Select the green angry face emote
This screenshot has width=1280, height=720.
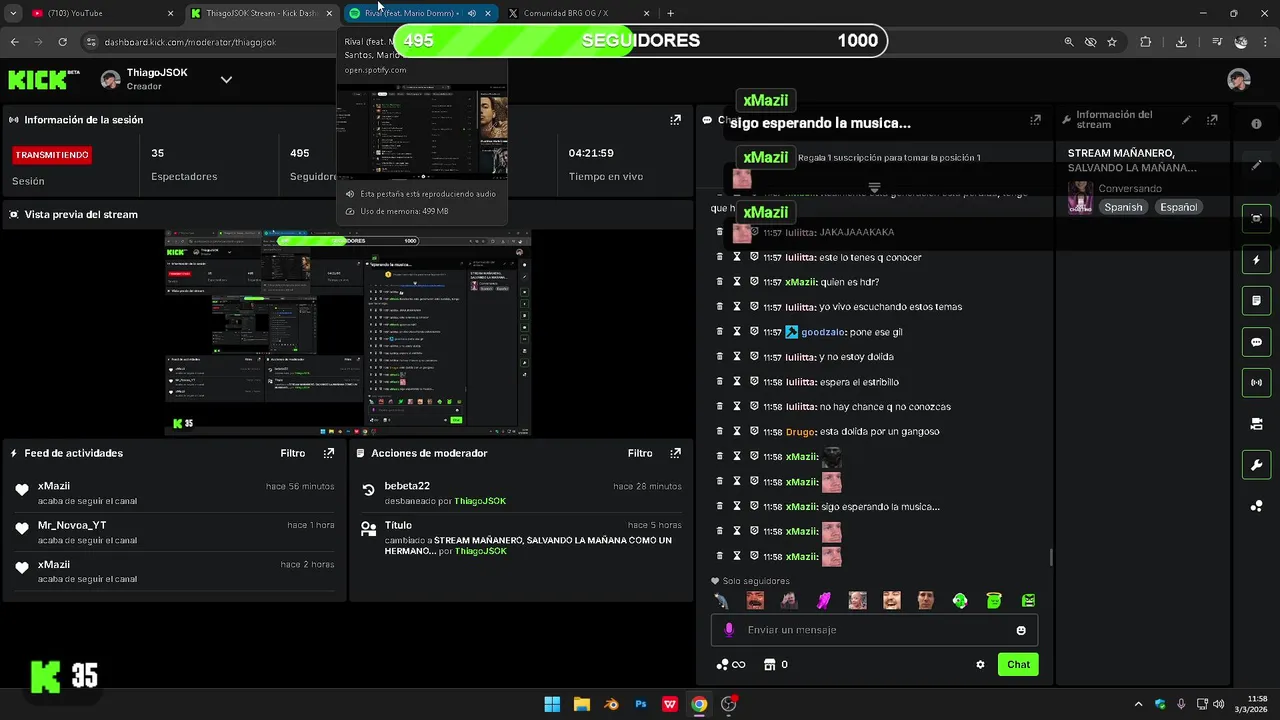pyautogui.click(x=1028, y=600)
